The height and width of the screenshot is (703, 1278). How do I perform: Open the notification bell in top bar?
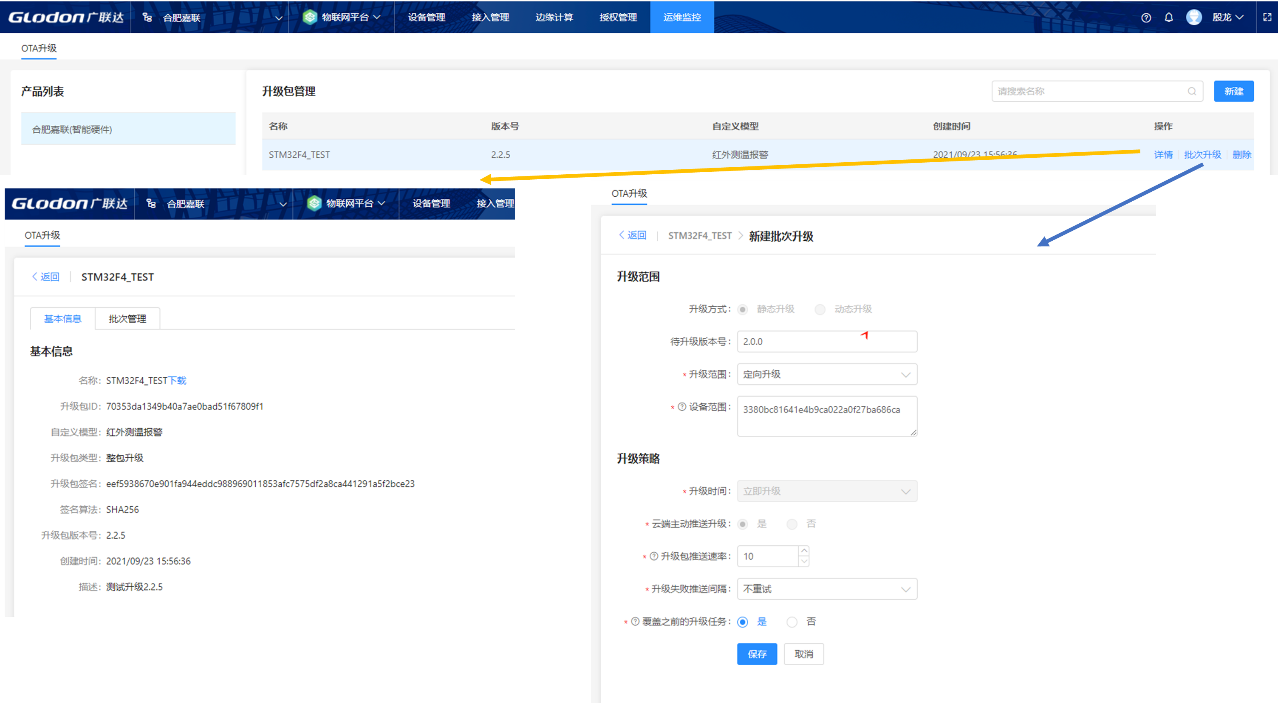1168,17
